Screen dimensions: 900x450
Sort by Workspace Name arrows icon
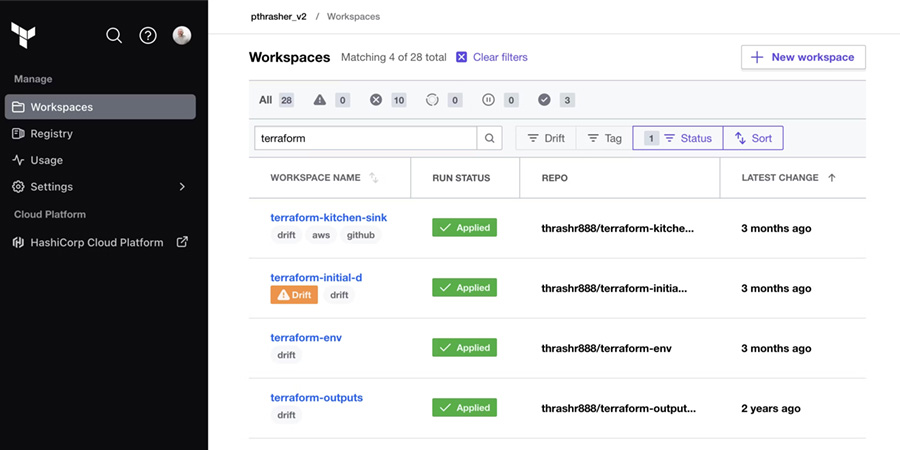pyautogui.click(x=374, y=178)
